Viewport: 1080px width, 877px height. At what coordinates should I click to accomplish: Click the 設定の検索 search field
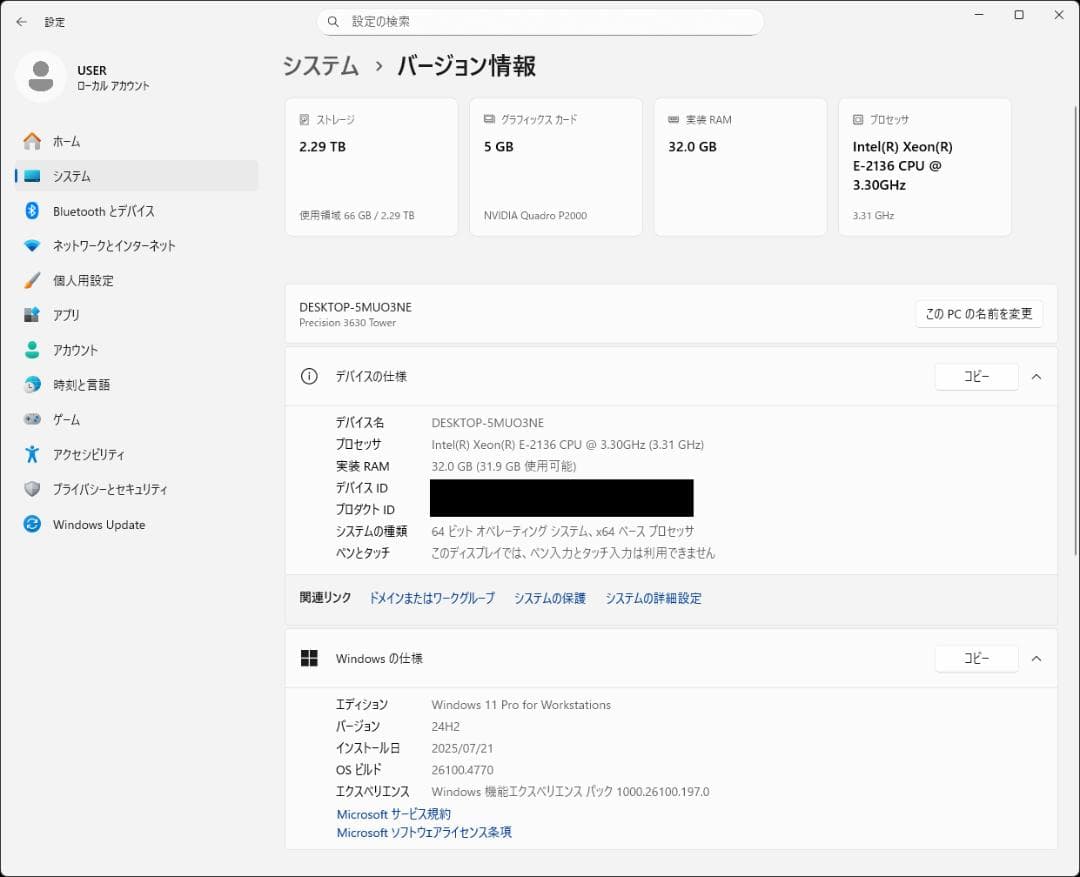[540, 21]
